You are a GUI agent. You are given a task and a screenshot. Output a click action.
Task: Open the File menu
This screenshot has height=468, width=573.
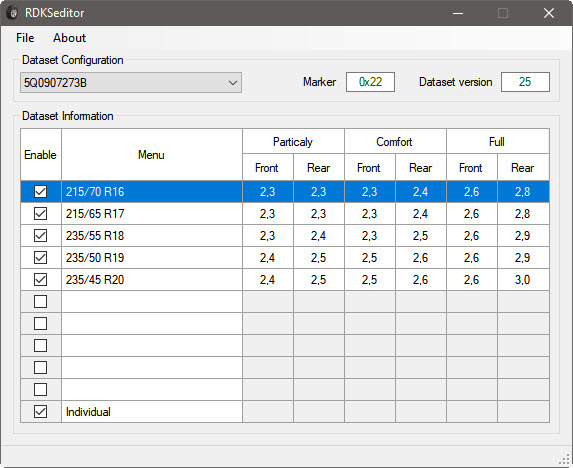coord(25,38)
